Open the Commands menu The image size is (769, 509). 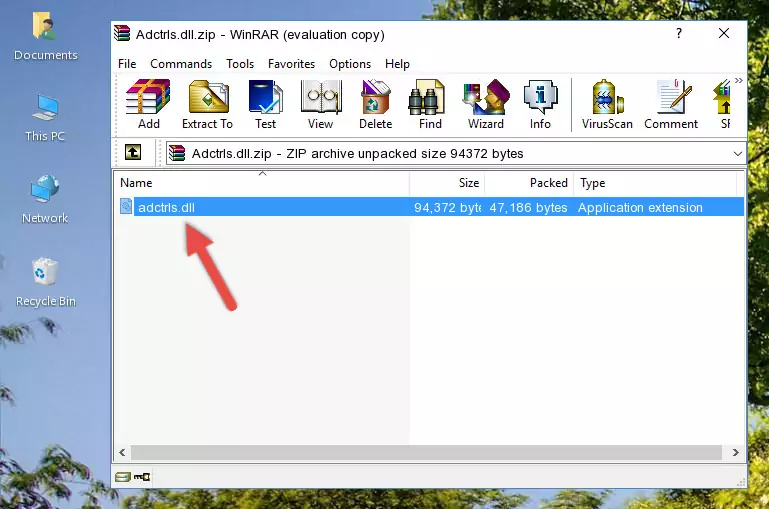click(181, 64)
